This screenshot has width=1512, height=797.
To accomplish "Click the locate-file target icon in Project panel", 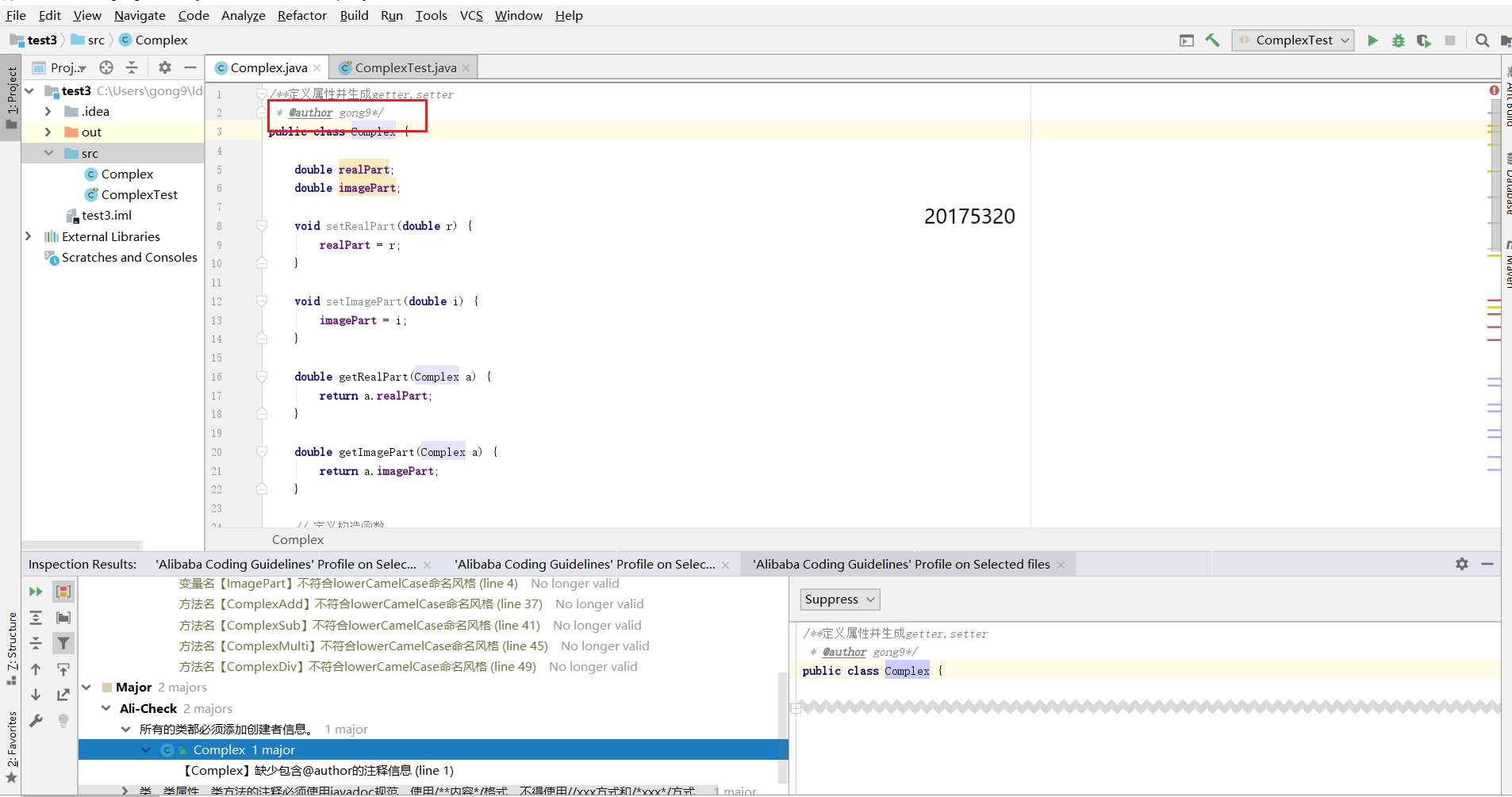I will click(x=106, y=67).
